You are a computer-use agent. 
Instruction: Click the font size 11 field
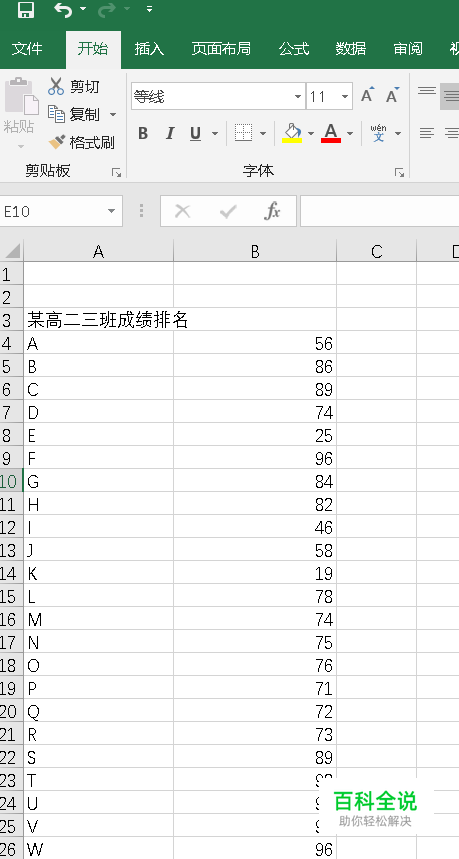point(323,97)
